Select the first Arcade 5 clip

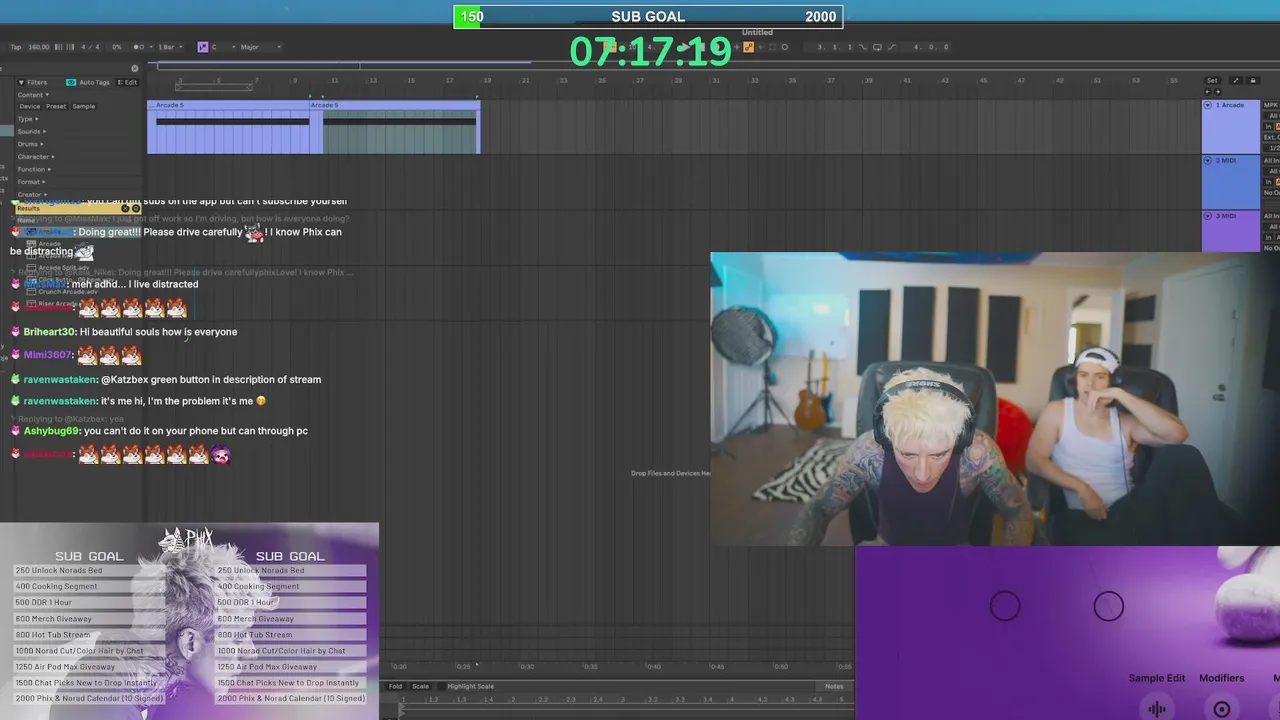pyautogui.click(x=229, y=127)
